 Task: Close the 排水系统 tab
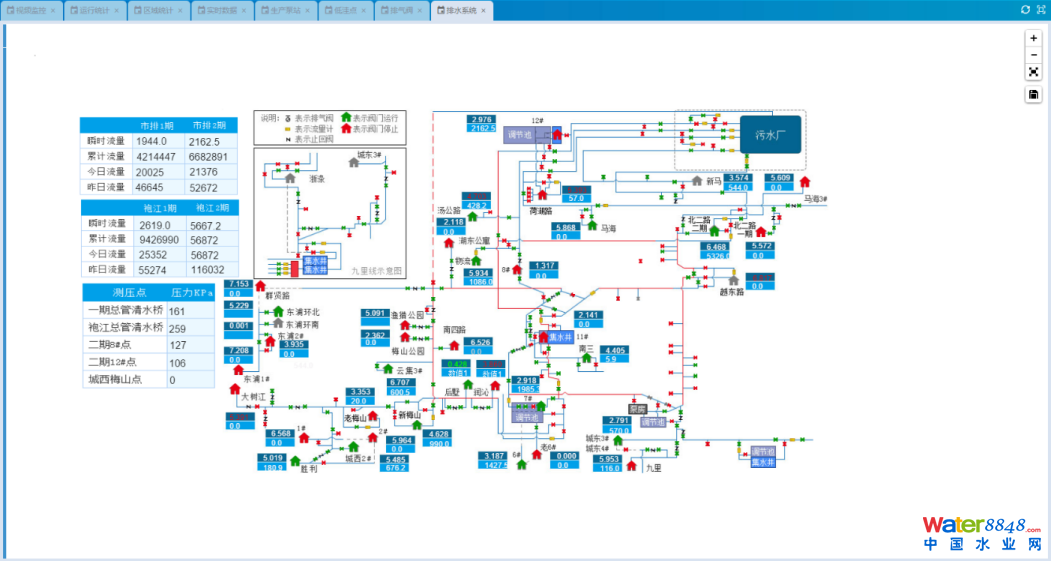click(483, 10)
